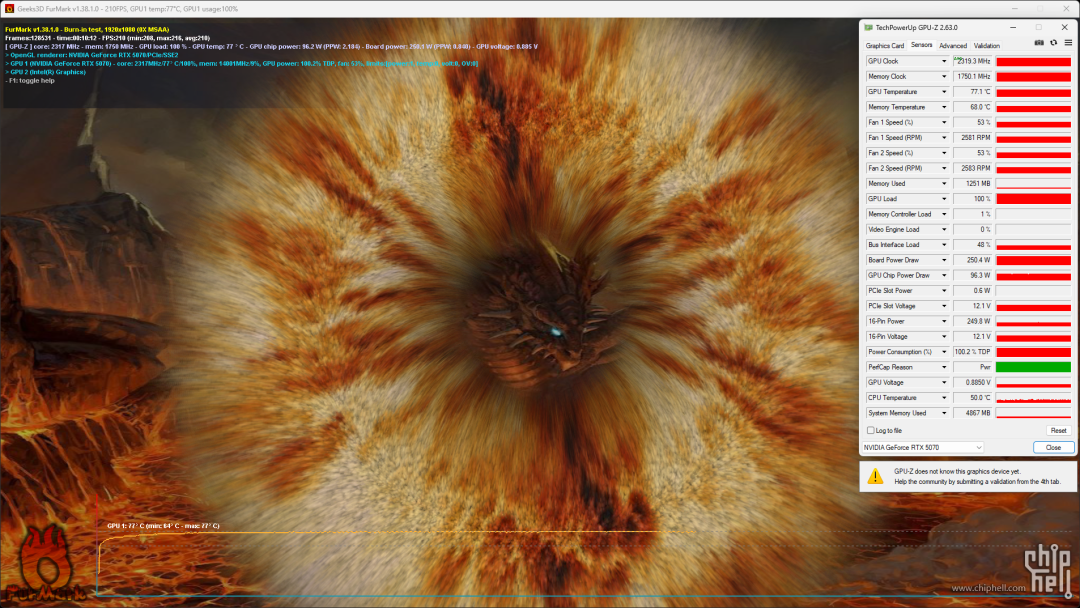Select the Sensors tab
The width and height of the screenshot is (1080, 608).
point(921,45)
